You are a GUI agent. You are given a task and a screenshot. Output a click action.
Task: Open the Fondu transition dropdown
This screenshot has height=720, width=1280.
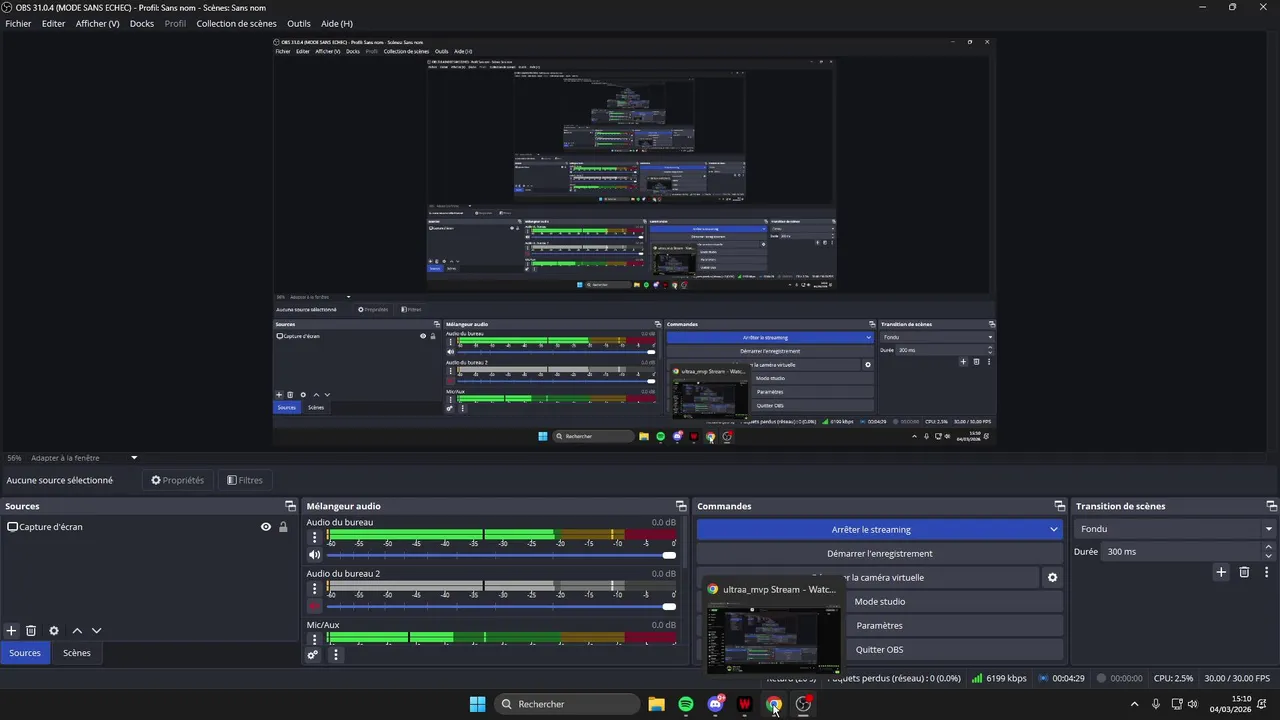coord(1175,529)
